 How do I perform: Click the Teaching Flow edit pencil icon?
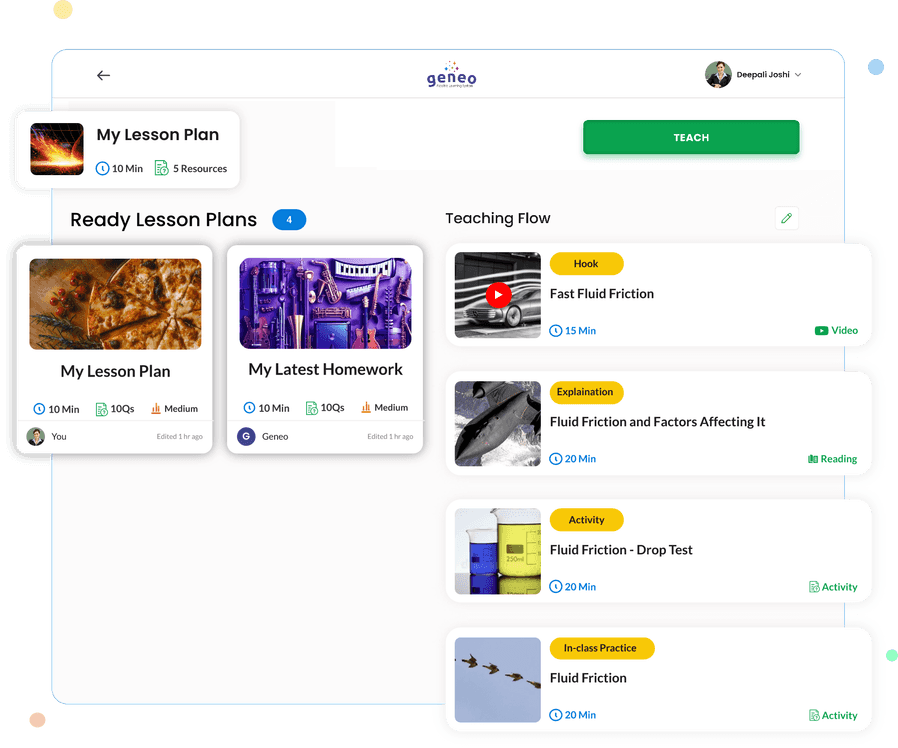pos(786,217)
